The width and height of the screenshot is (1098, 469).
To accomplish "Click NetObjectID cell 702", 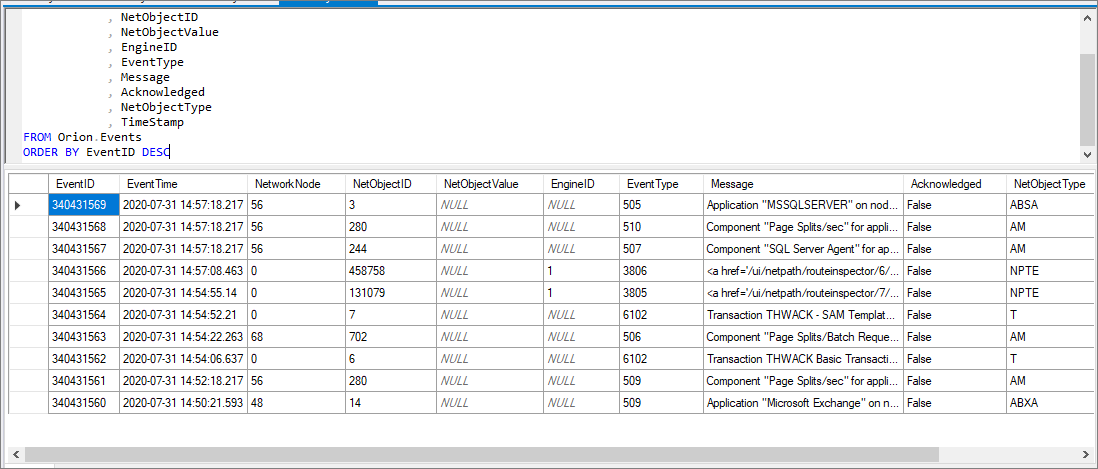I will click(391, 337).
